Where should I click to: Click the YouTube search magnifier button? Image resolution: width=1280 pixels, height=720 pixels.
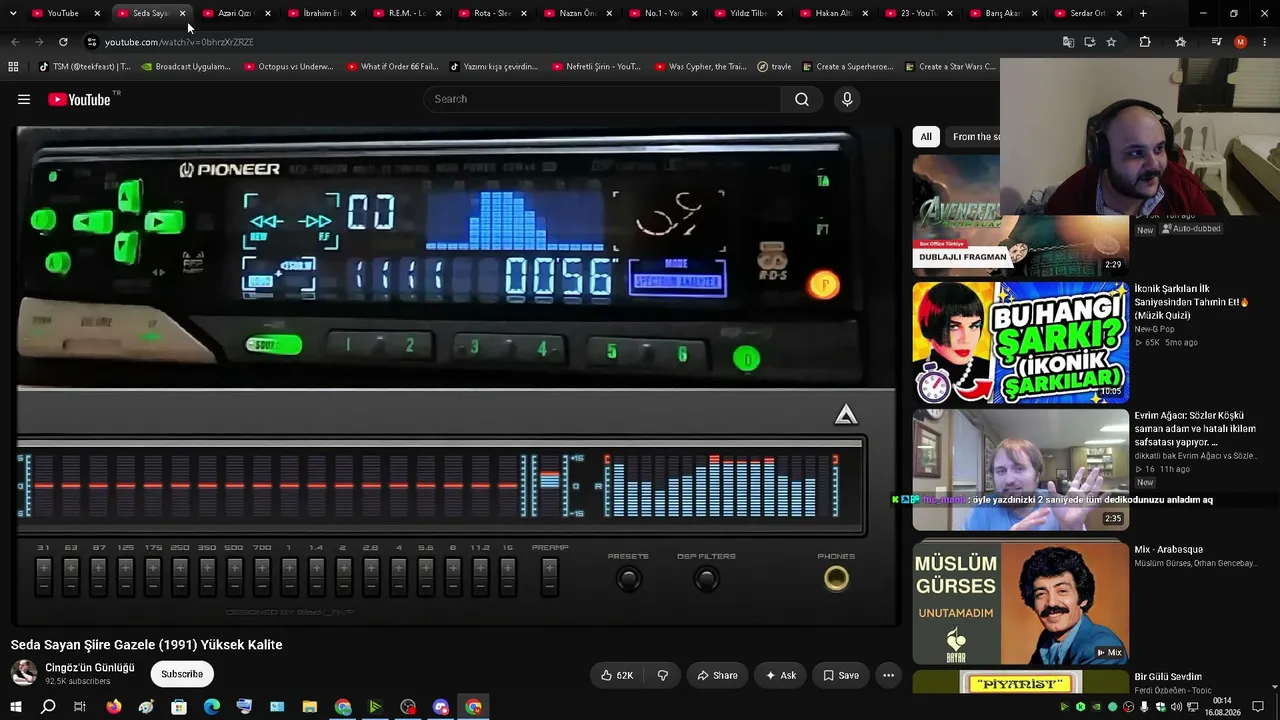pos(802,99)
